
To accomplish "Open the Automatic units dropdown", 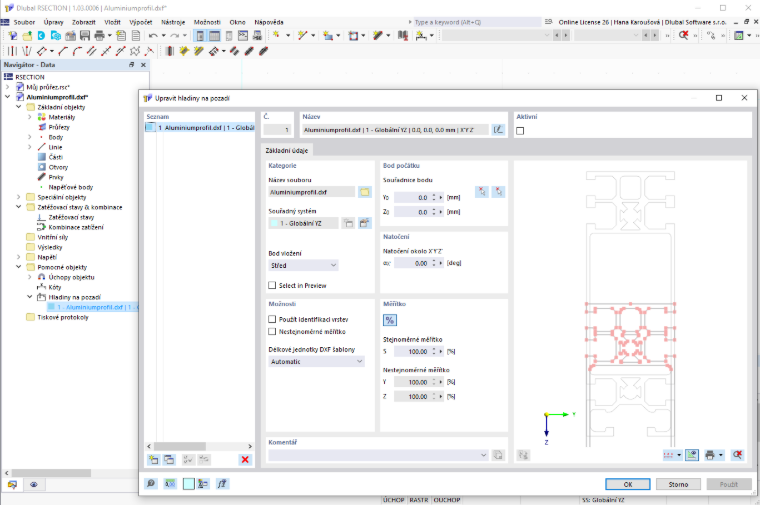I will point(316,362).
